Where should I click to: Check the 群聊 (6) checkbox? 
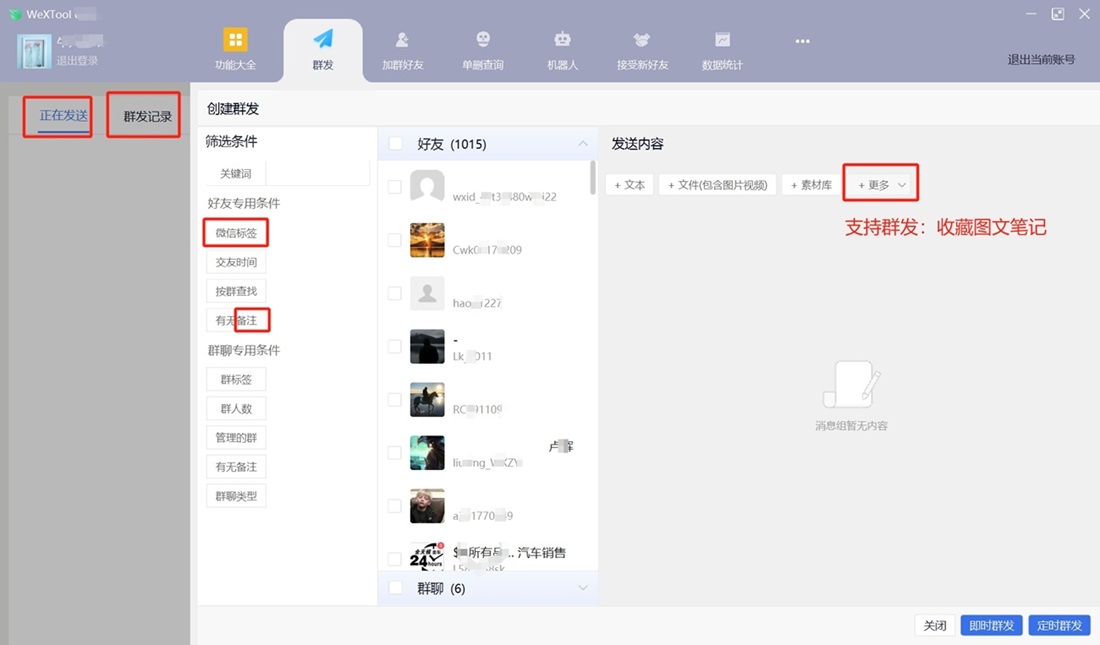pyautogui.click(x=396, y=588)
